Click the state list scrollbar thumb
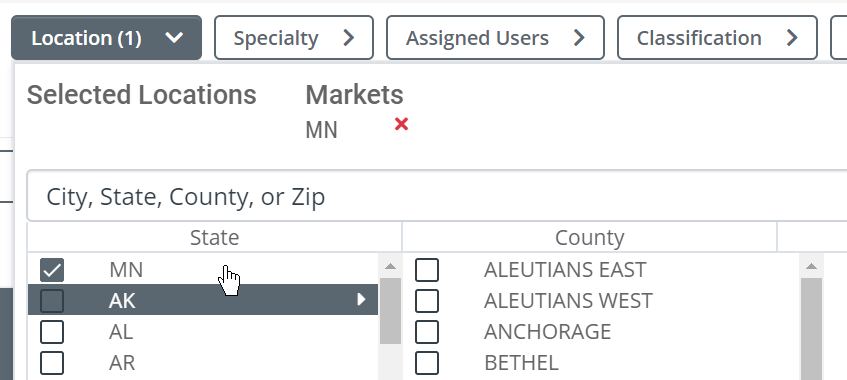Screen dimensions: 847x380 [x=390, y=311]
